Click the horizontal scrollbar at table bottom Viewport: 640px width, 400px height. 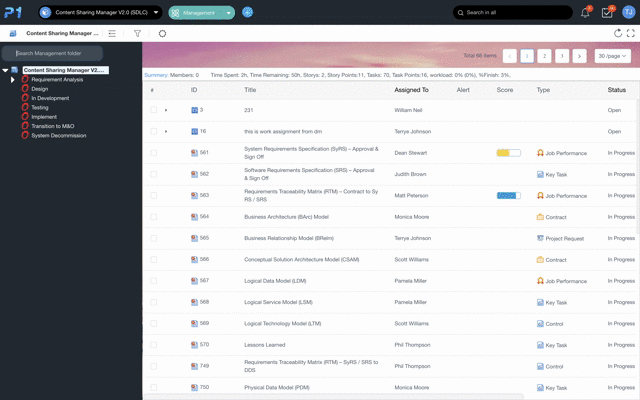(x=335, y=396)
